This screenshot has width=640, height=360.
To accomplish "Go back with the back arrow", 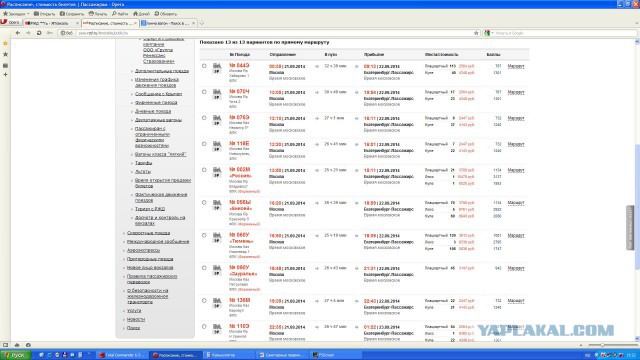I will click(x=18, y=33).
